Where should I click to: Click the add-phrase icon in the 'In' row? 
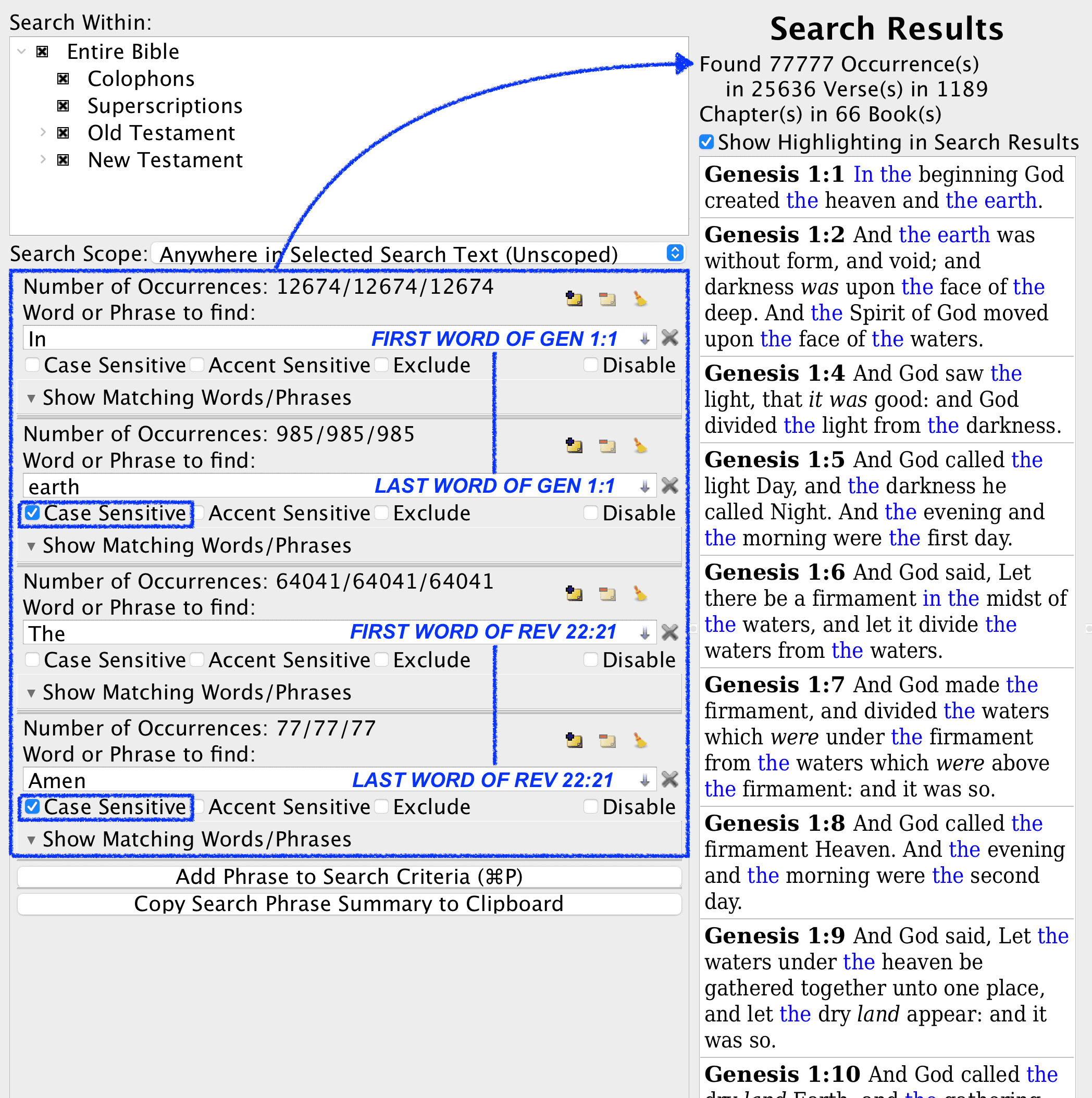(574, 298)
